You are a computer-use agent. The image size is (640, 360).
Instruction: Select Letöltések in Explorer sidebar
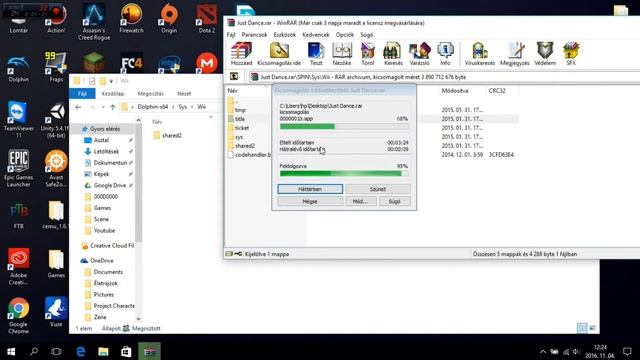[106, 151]
